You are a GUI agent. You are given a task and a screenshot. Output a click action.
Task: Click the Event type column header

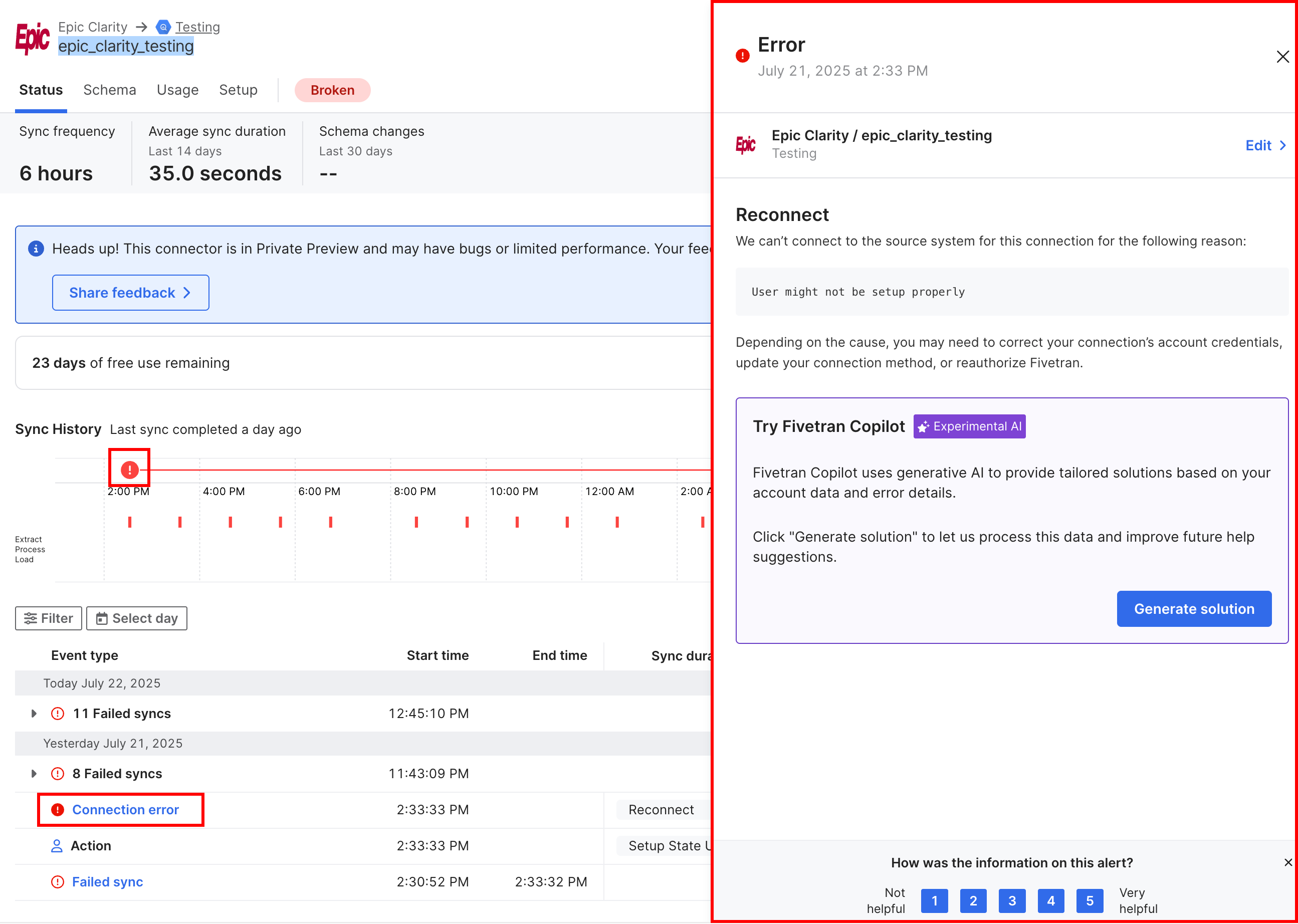tap(85, 655)
